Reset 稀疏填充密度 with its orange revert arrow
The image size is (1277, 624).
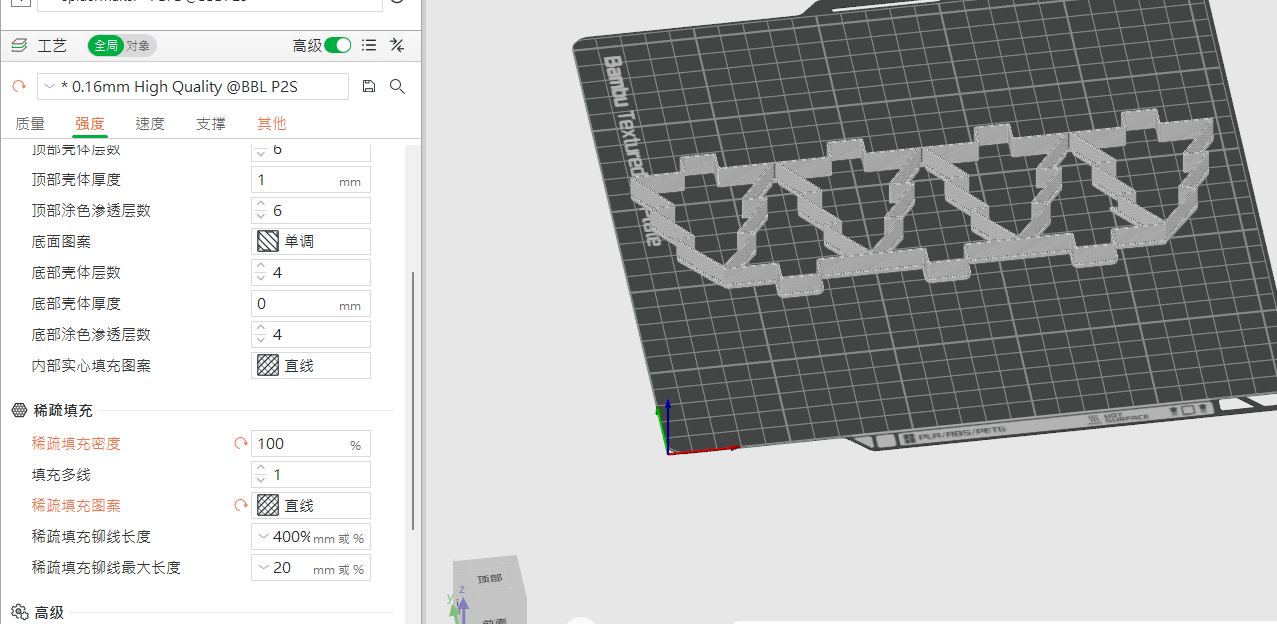click(240, 443)
